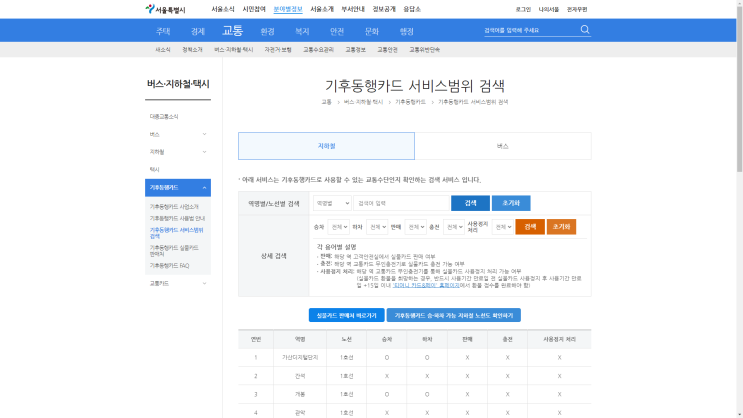Expand 버스 chevron in sidebar
The width and height of the screenshot is (743, 418).
(204, 134)
